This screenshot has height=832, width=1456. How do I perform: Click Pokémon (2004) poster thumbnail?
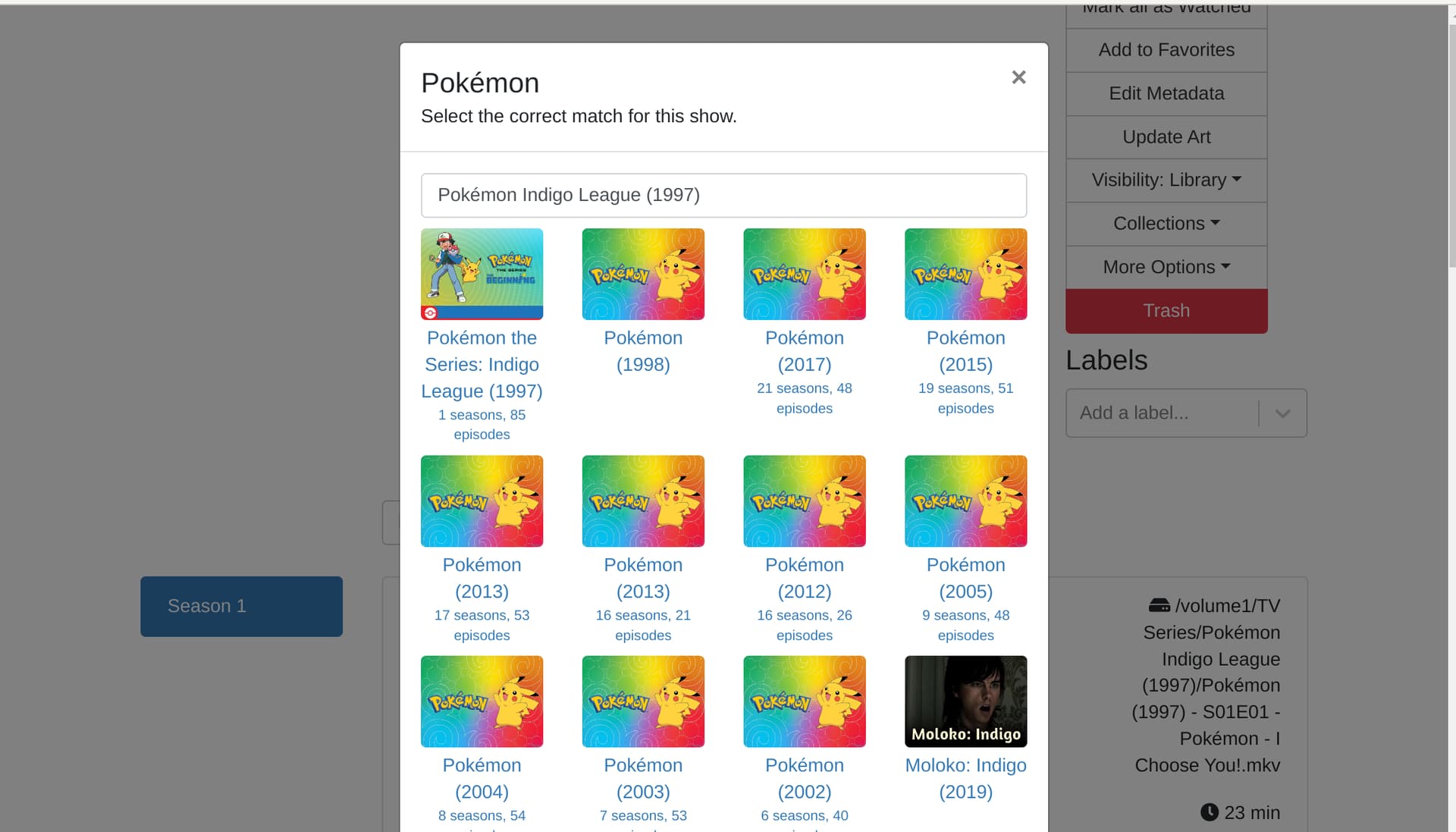click(x=482, y=701)
